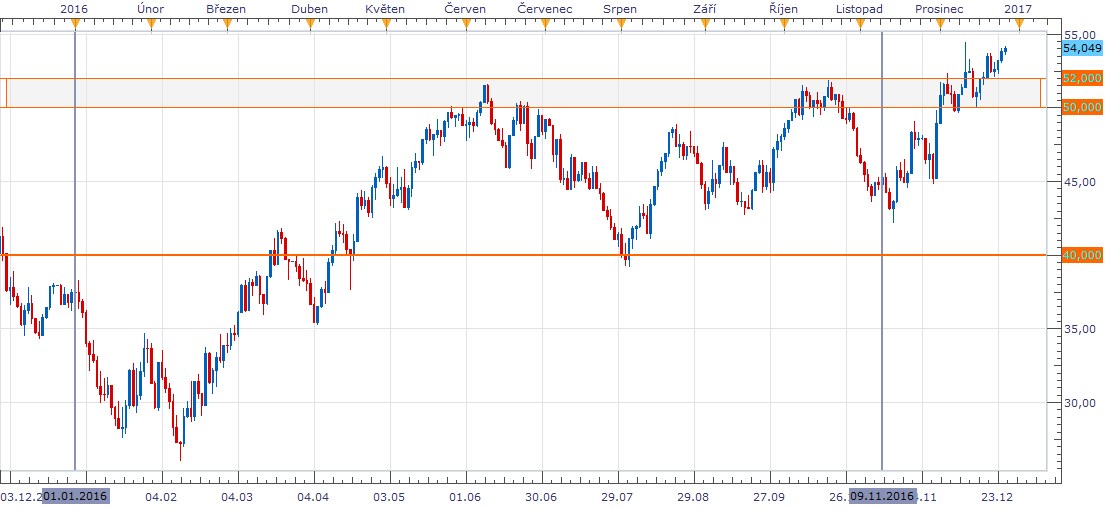This screenshot has height=509, width=1119.
Task: Click the Listopad month label
Action: coord(859,8)
